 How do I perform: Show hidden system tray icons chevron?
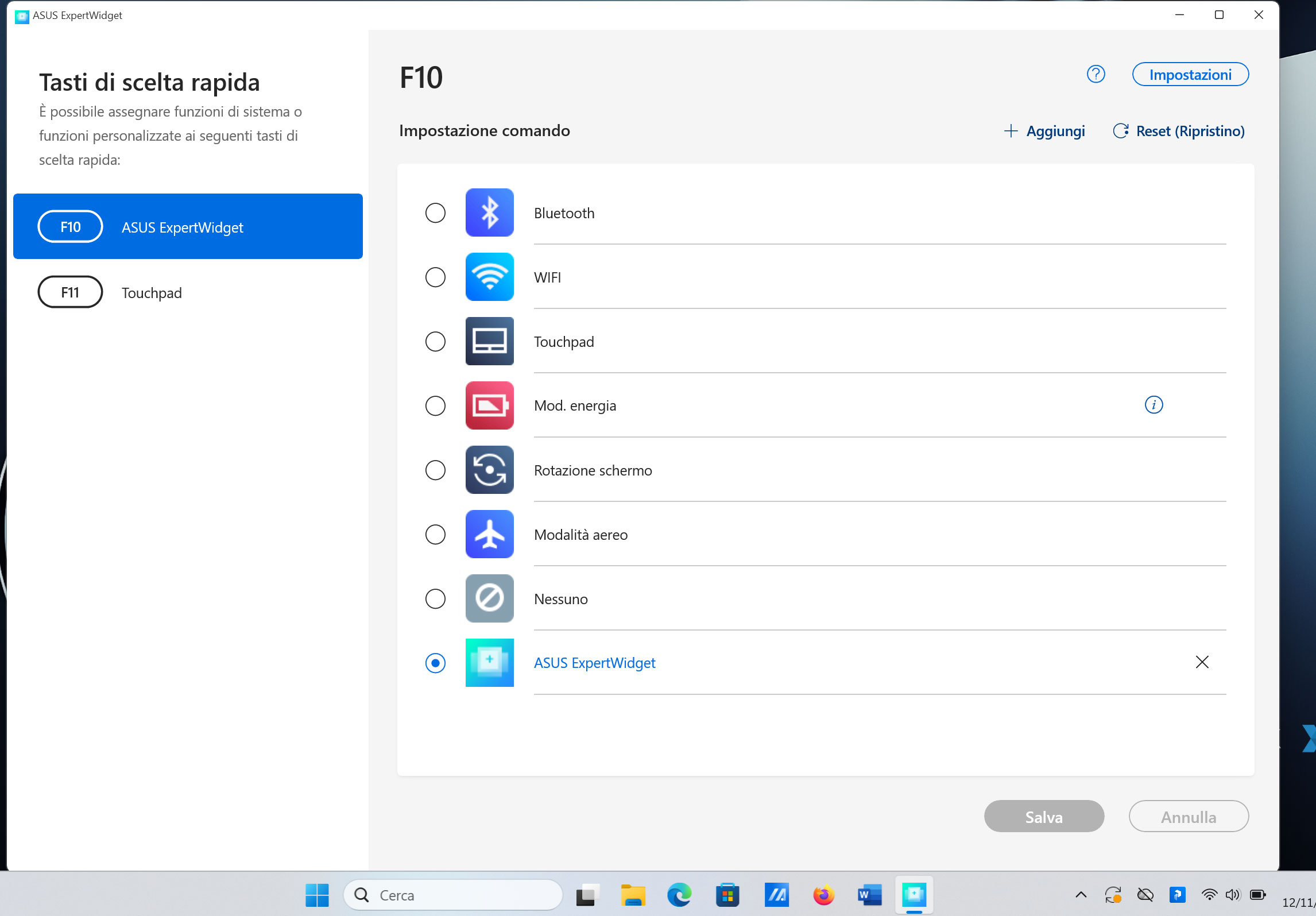(x=1081, y=894)
